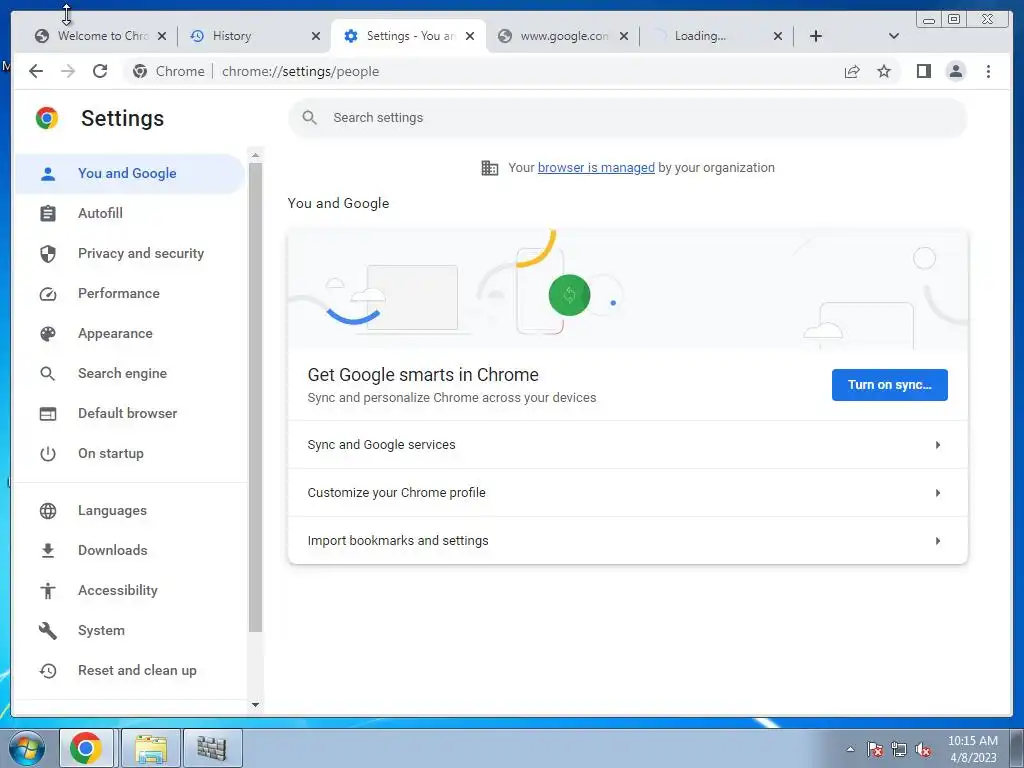Open the profile avatar menu
This screenshot has width=1024, height=768.
tap(955, 71)
